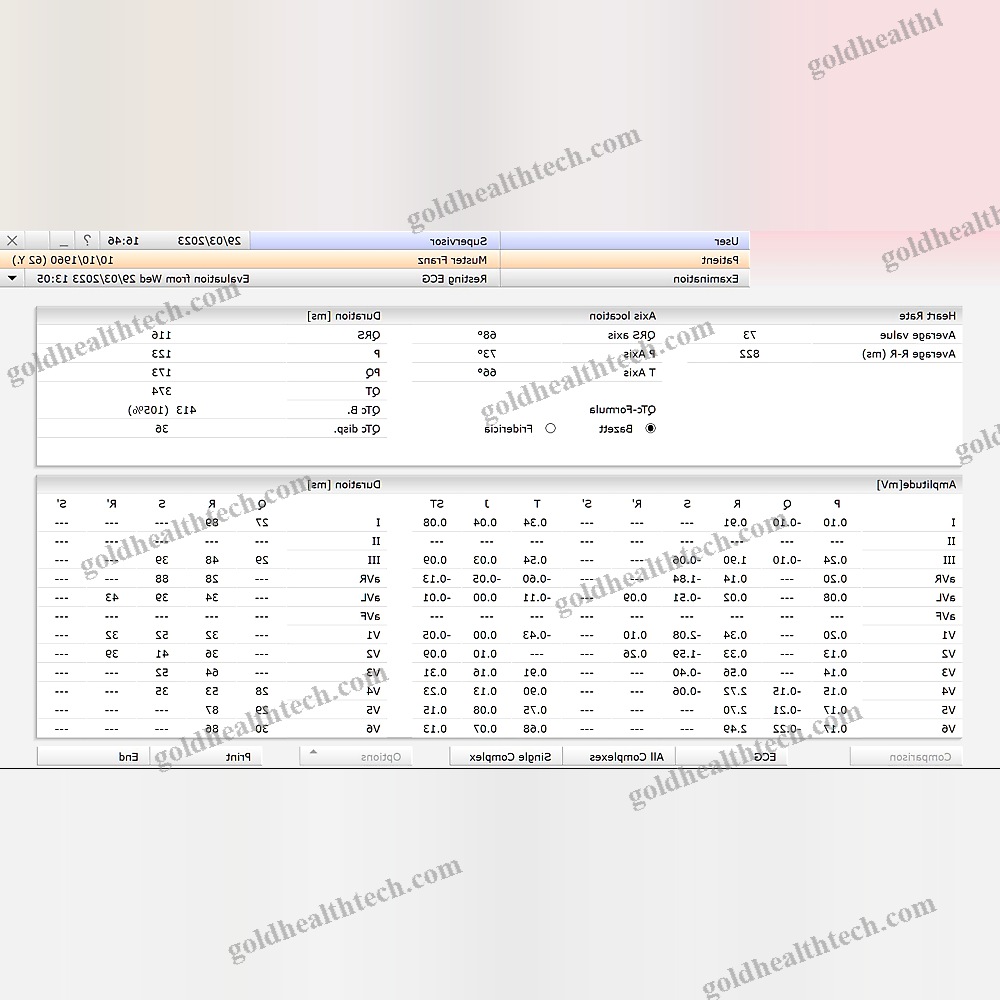Click the Heart Rate section header

click(x=927, y=316)
